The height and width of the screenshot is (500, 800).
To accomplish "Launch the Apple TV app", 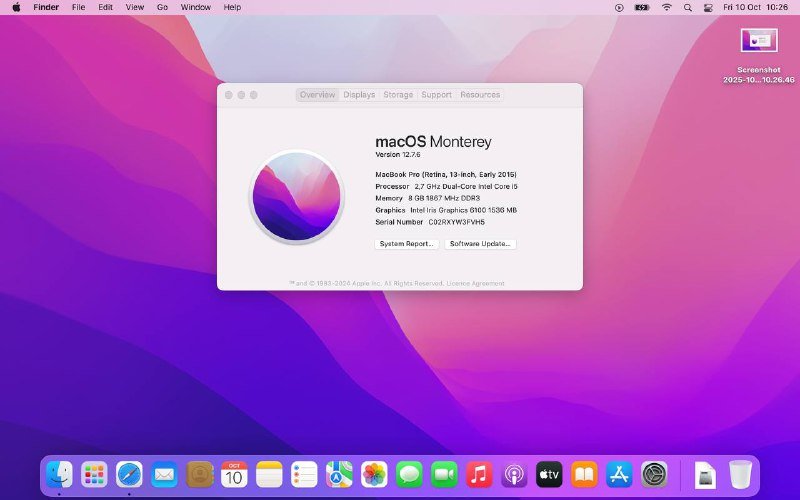I will coord(549,474).
